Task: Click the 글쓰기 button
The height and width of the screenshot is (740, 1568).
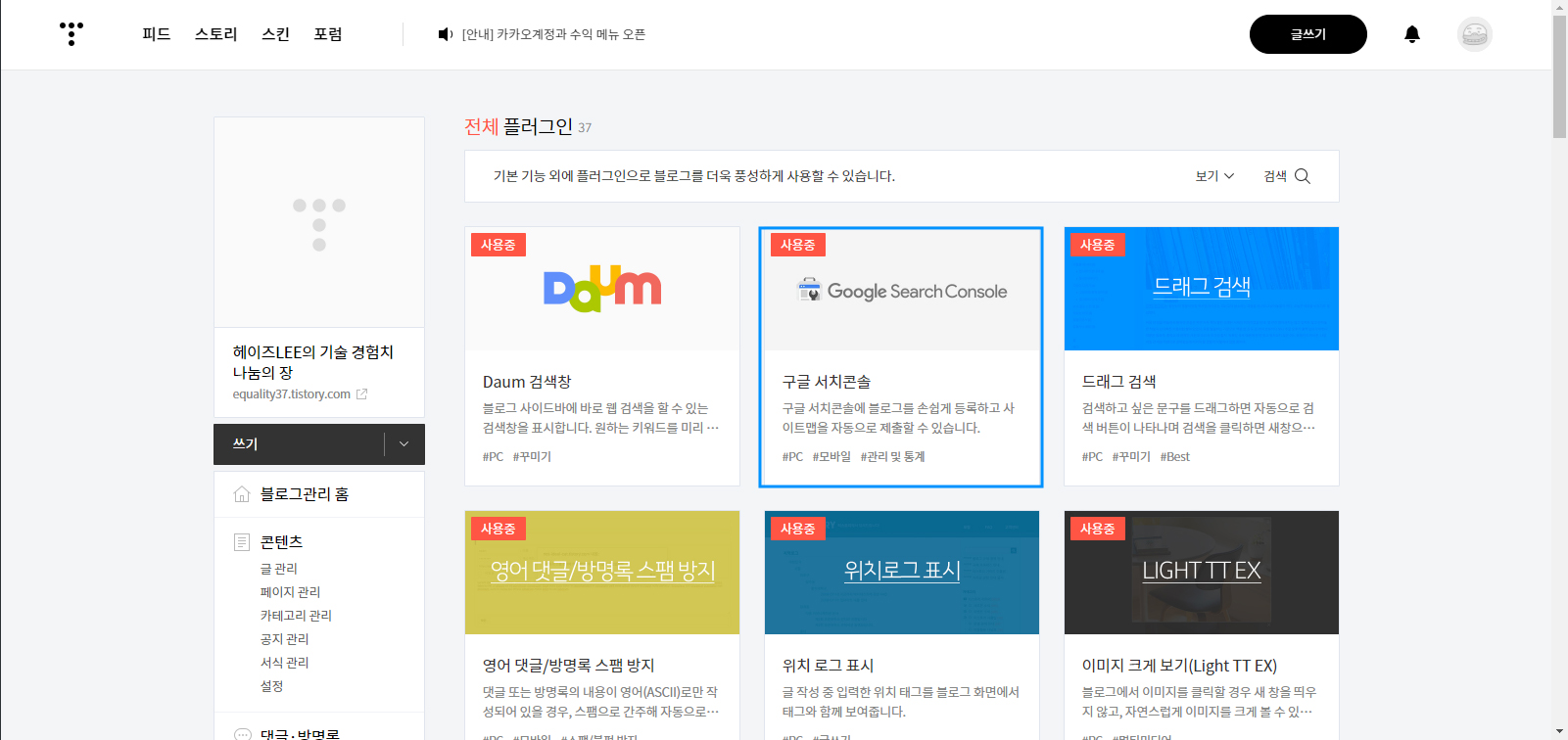Action: coord(1308,34)
